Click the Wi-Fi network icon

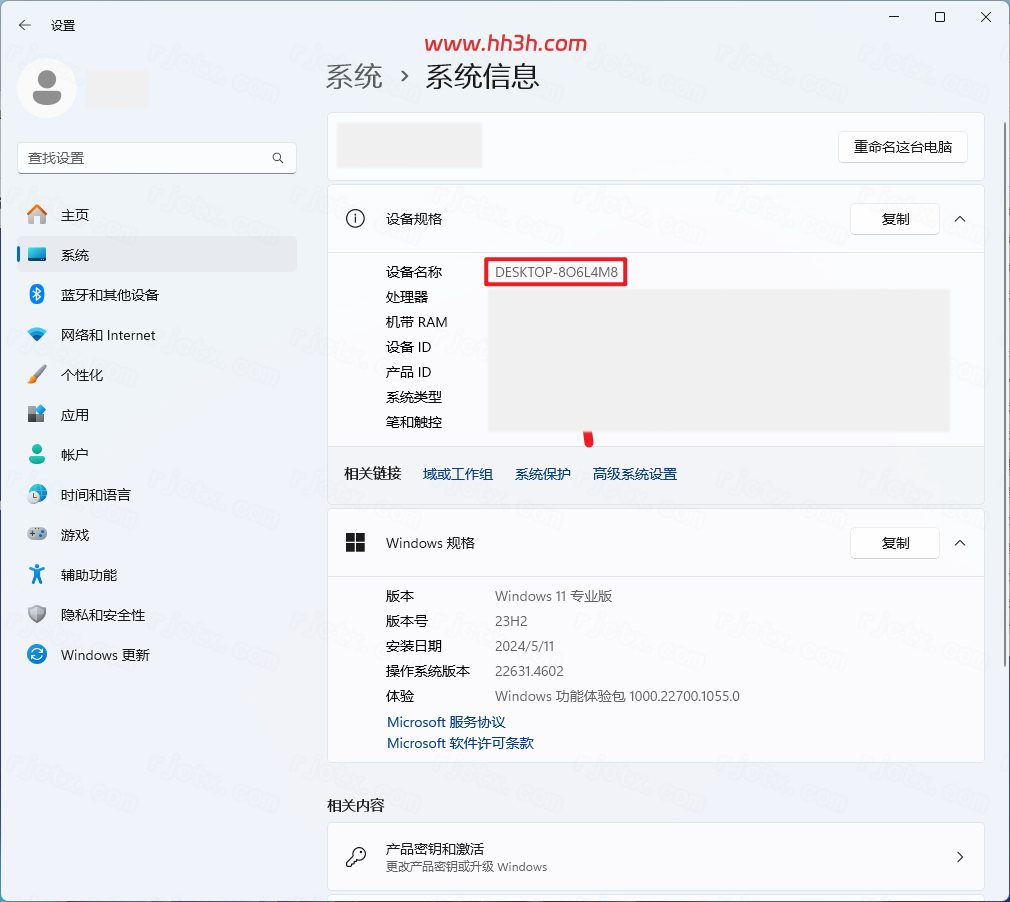point(37,334)
